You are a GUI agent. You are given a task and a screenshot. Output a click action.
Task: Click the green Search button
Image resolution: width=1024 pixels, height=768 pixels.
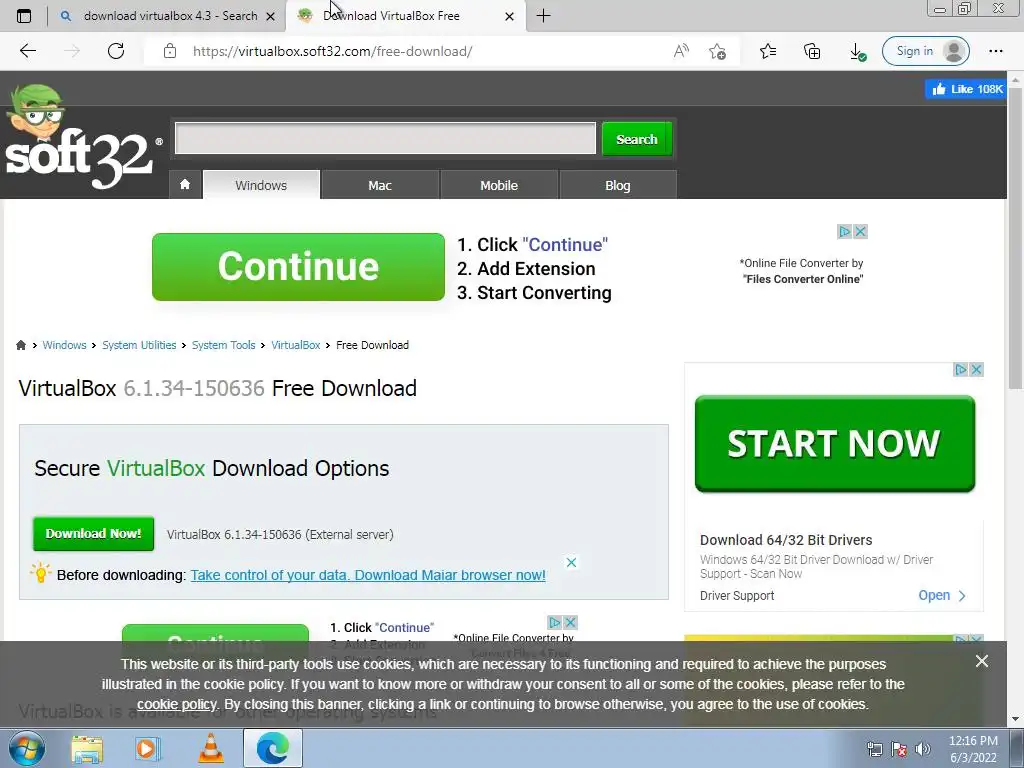pos(637,138)
